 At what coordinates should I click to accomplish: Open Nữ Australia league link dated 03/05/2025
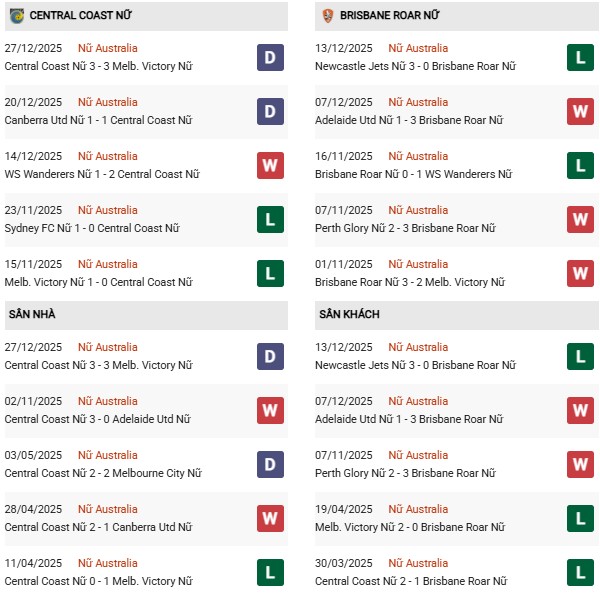click(x=108, y=455)
